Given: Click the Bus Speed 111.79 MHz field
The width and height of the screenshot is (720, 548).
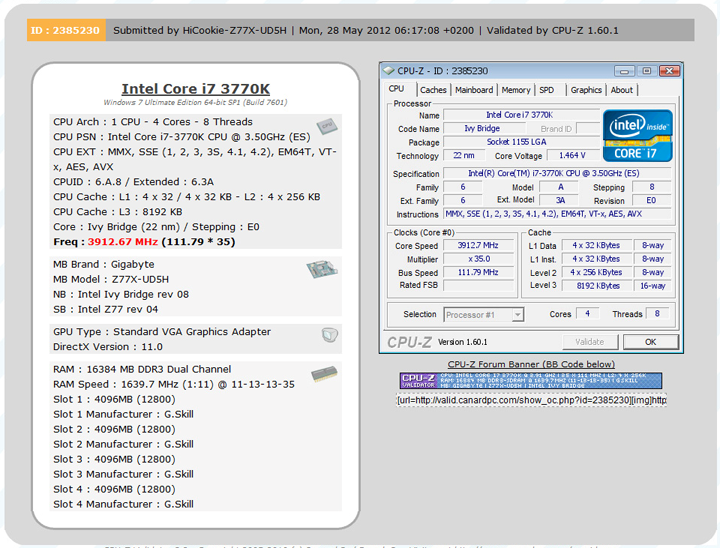Looking at the screenshot, I should click(478, 272).
